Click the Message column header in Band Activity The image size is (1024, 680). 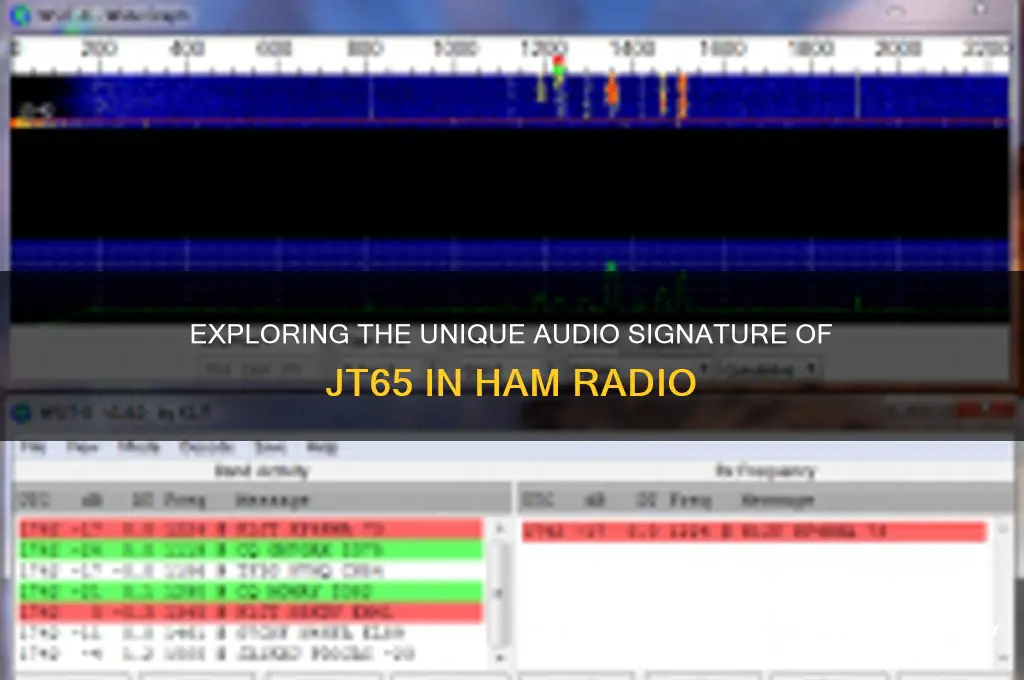coord(272,501)
